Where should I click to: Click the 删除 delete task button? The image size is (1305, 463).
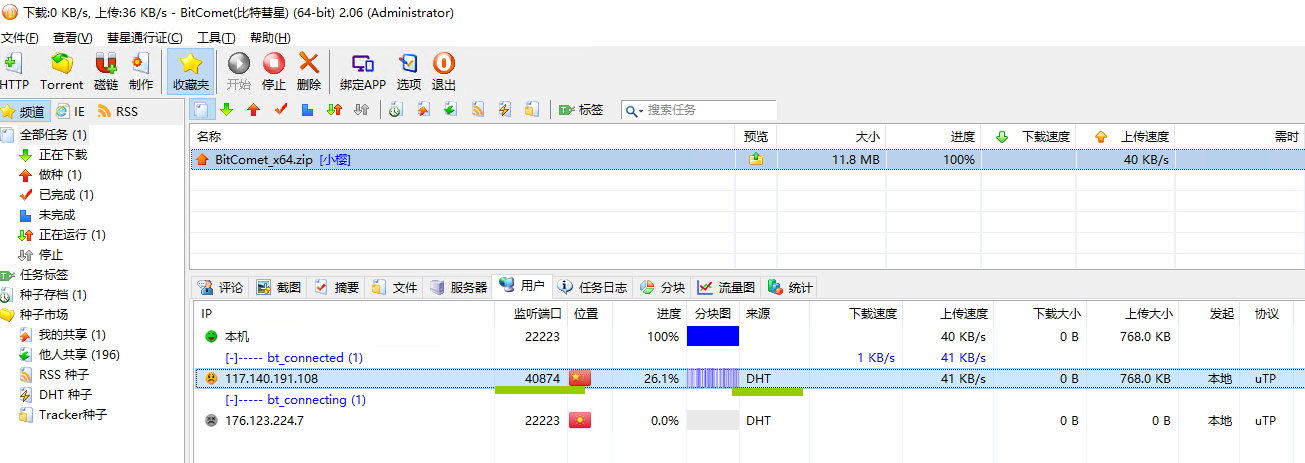pyautogui.click(x=309, y=71)
